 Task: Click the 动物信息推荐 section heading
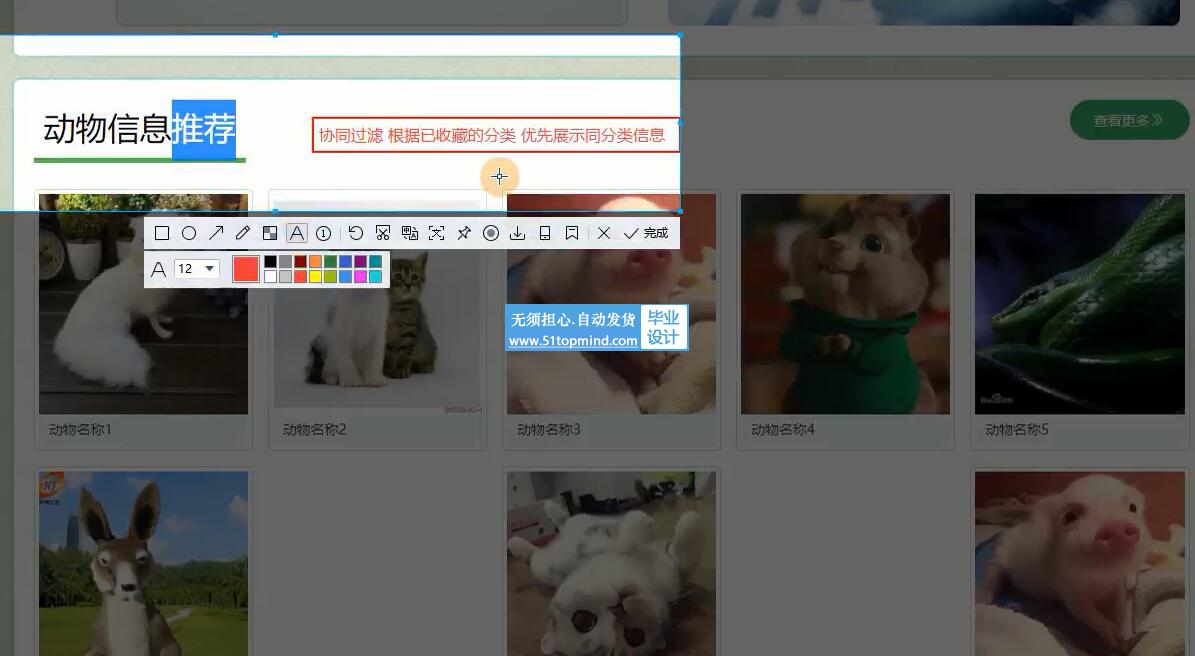tap(139, 129)
